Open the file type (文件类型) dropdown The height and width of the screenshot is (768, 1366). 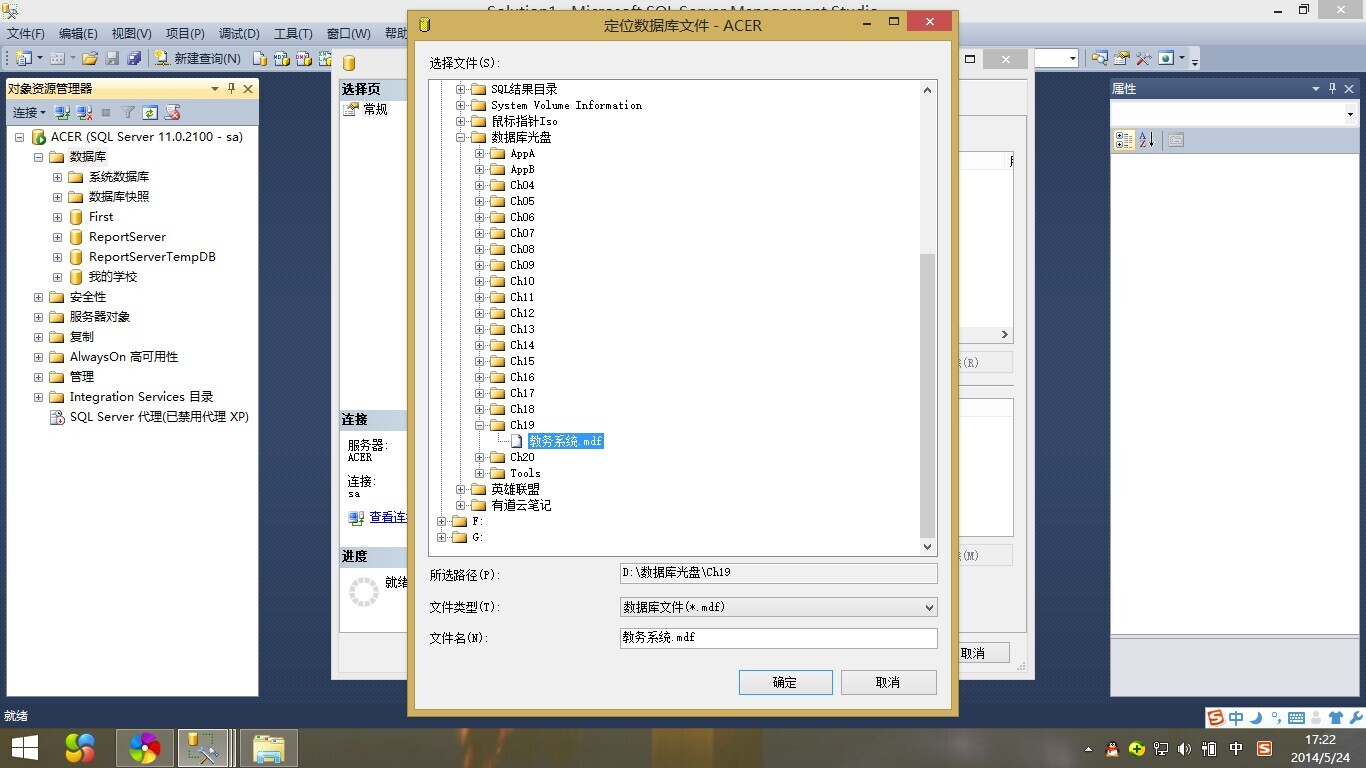778,607
